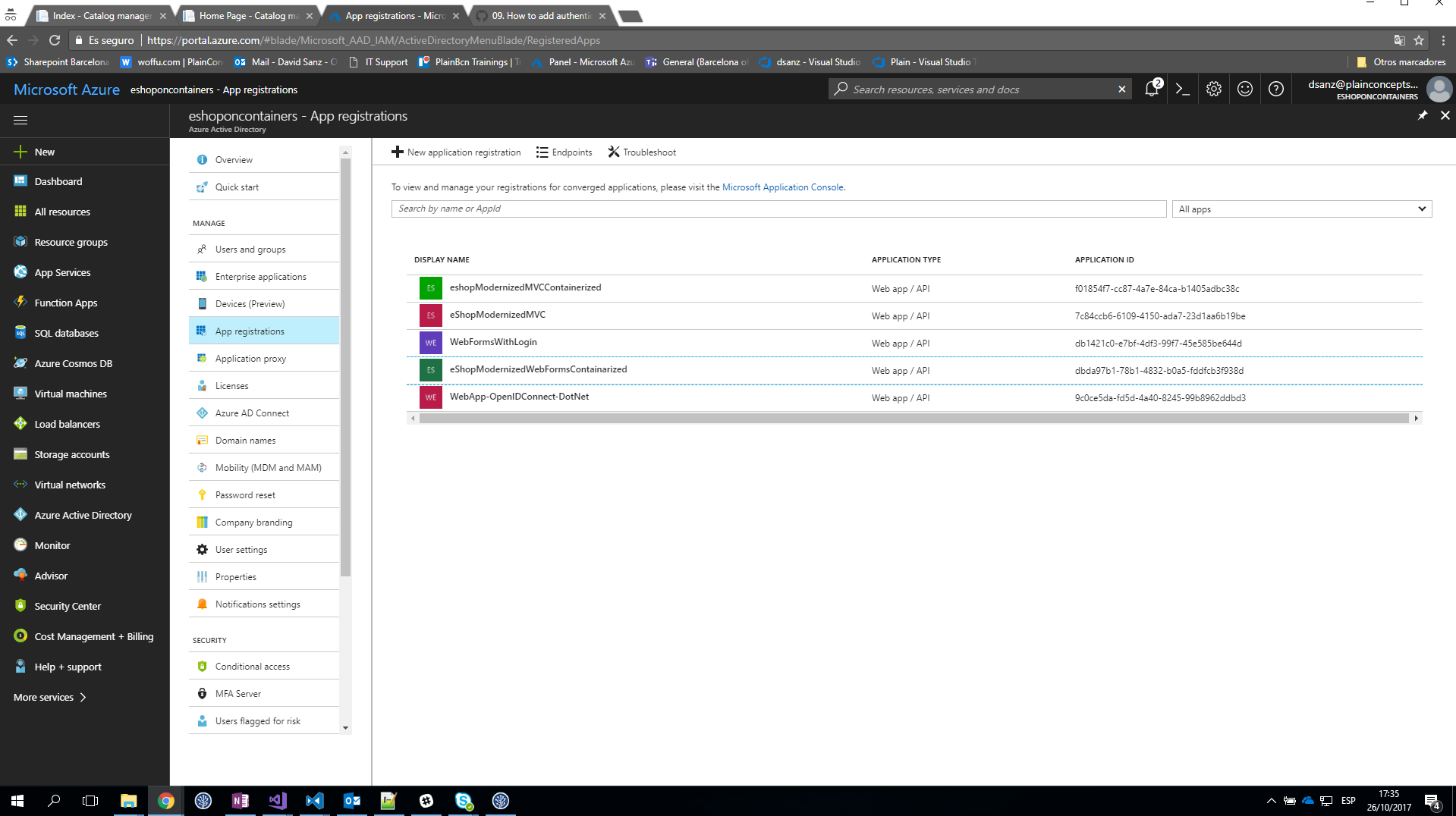
Task: Open user account avatar
Action: click(x=1439, y=89)
